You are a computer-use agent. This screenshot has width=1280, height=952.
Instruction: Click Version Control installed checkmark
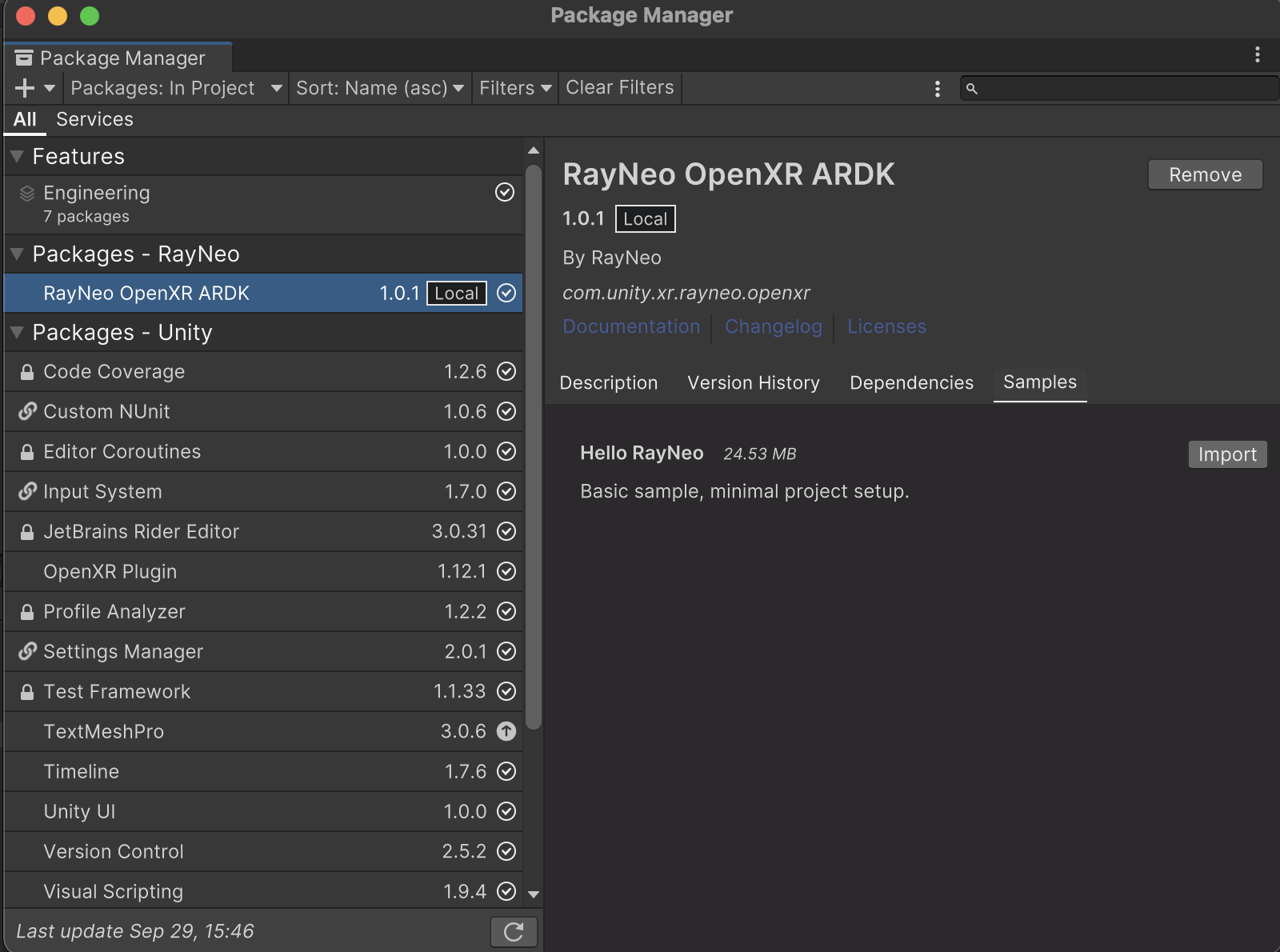[x=506, y=851]
